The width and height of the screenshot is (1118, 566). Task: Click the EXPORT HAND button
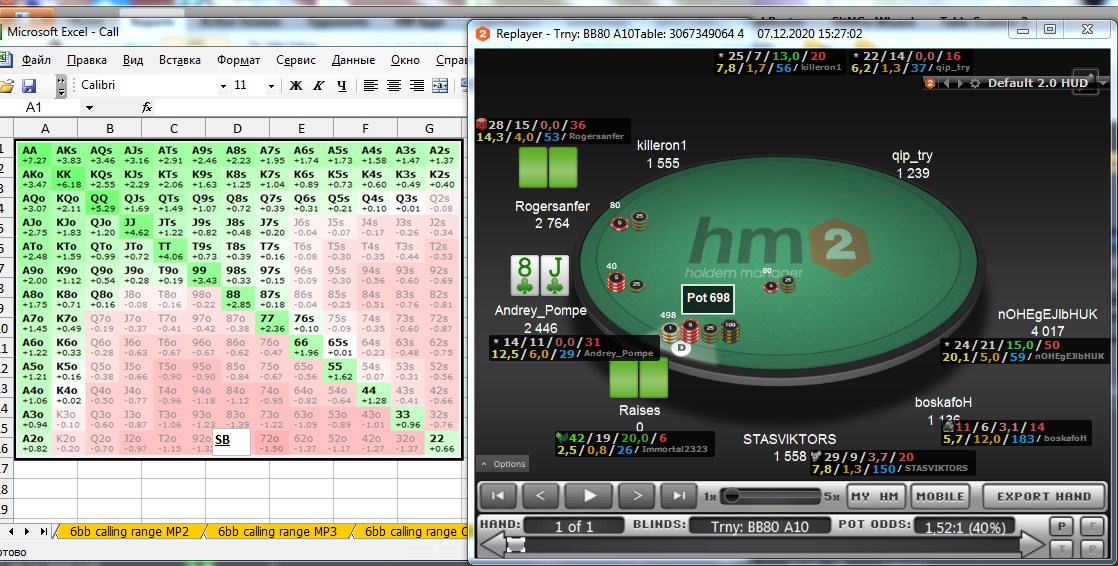pyautogui.click(x=1044, y=497)
